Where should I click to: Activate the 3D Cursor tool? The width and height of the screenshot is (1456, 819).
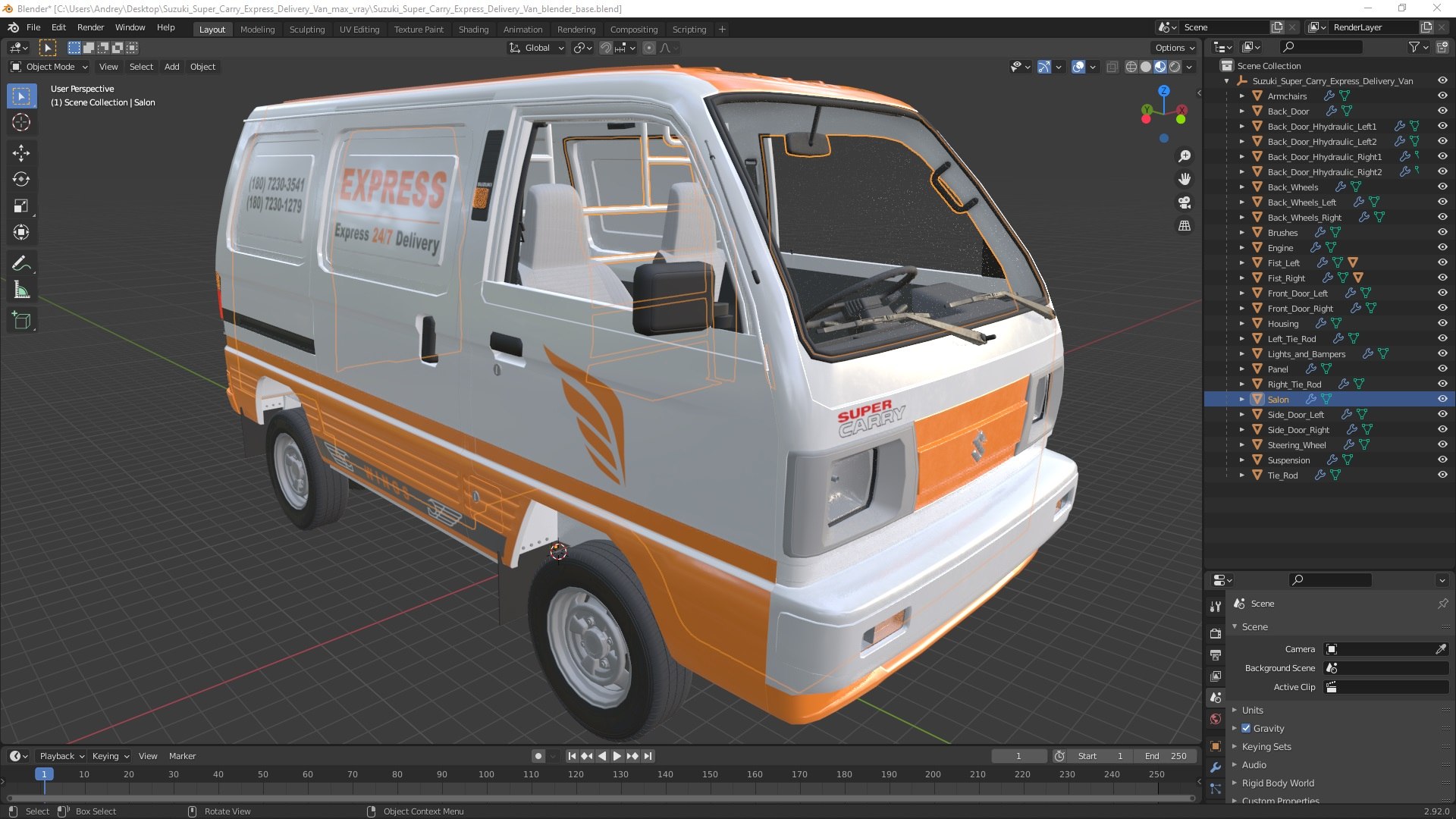(21, 123)
